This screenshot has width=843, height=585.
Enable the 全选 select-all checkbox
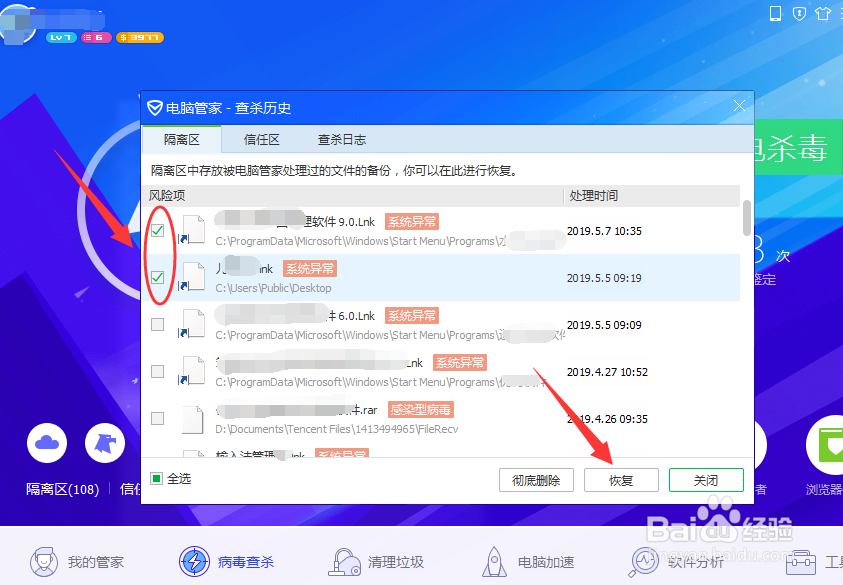coord(157,479)
